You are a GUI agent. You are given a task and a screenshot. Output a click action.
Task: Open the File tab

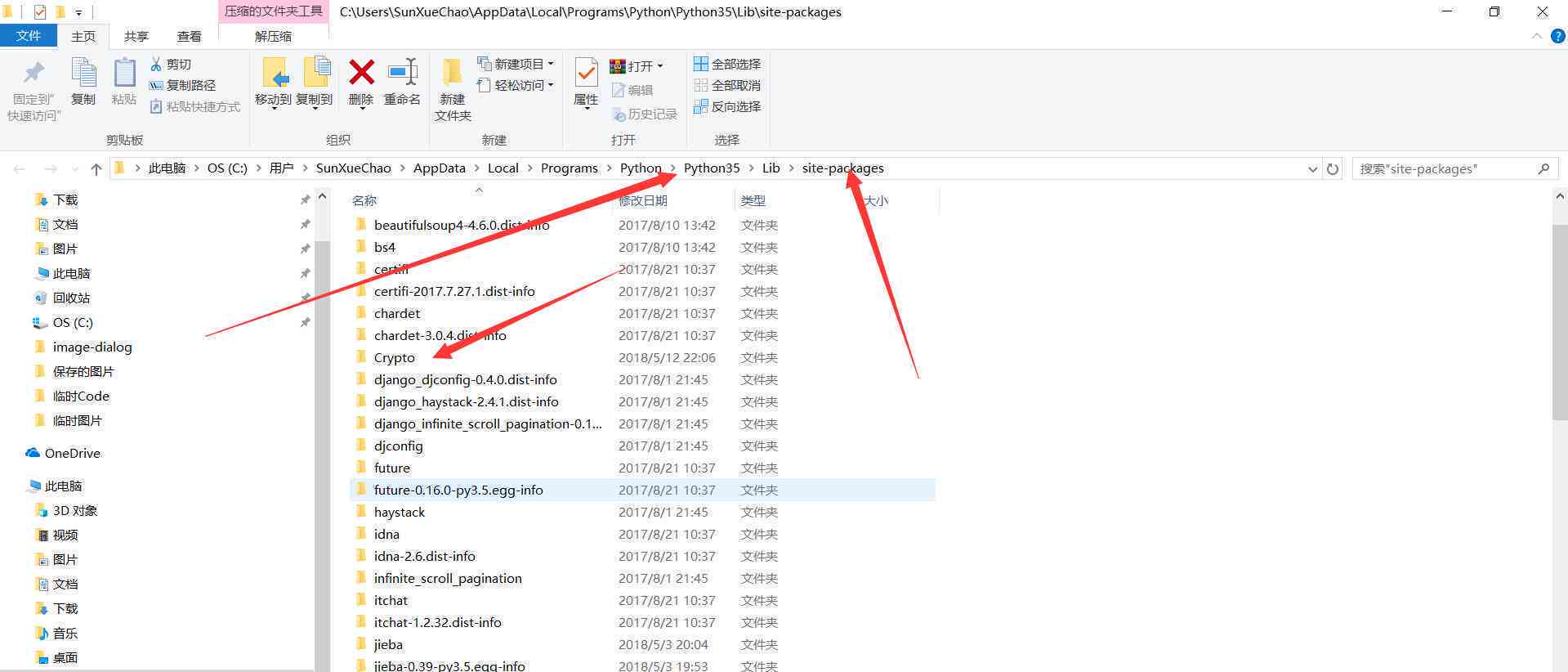(x=29, y=36)
